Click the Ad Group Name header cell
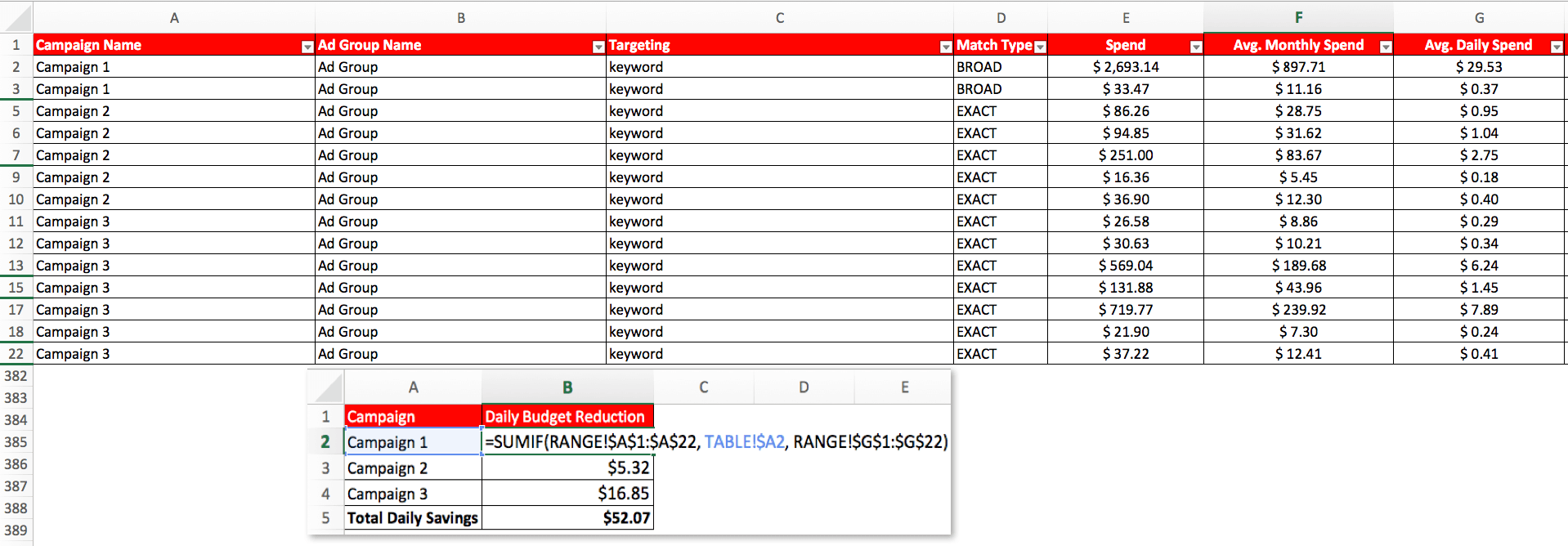 [x=461, y=45]
